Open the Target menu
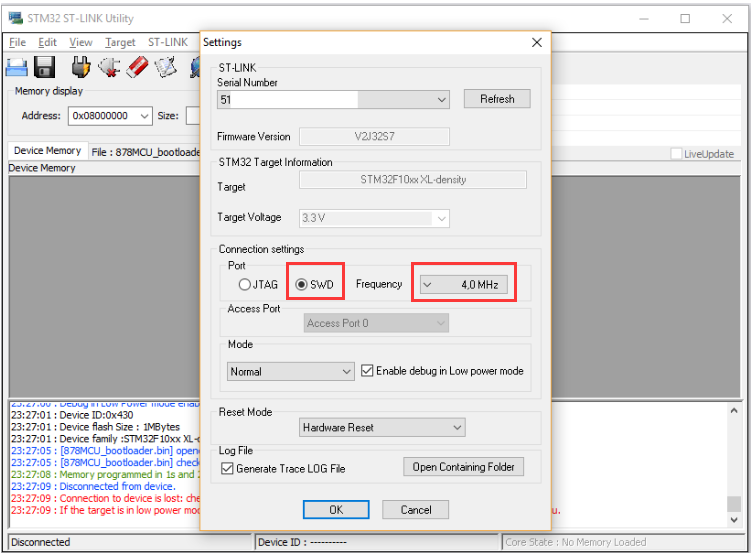The height and width of the screenshot is (553, 754). pos(120,42)
